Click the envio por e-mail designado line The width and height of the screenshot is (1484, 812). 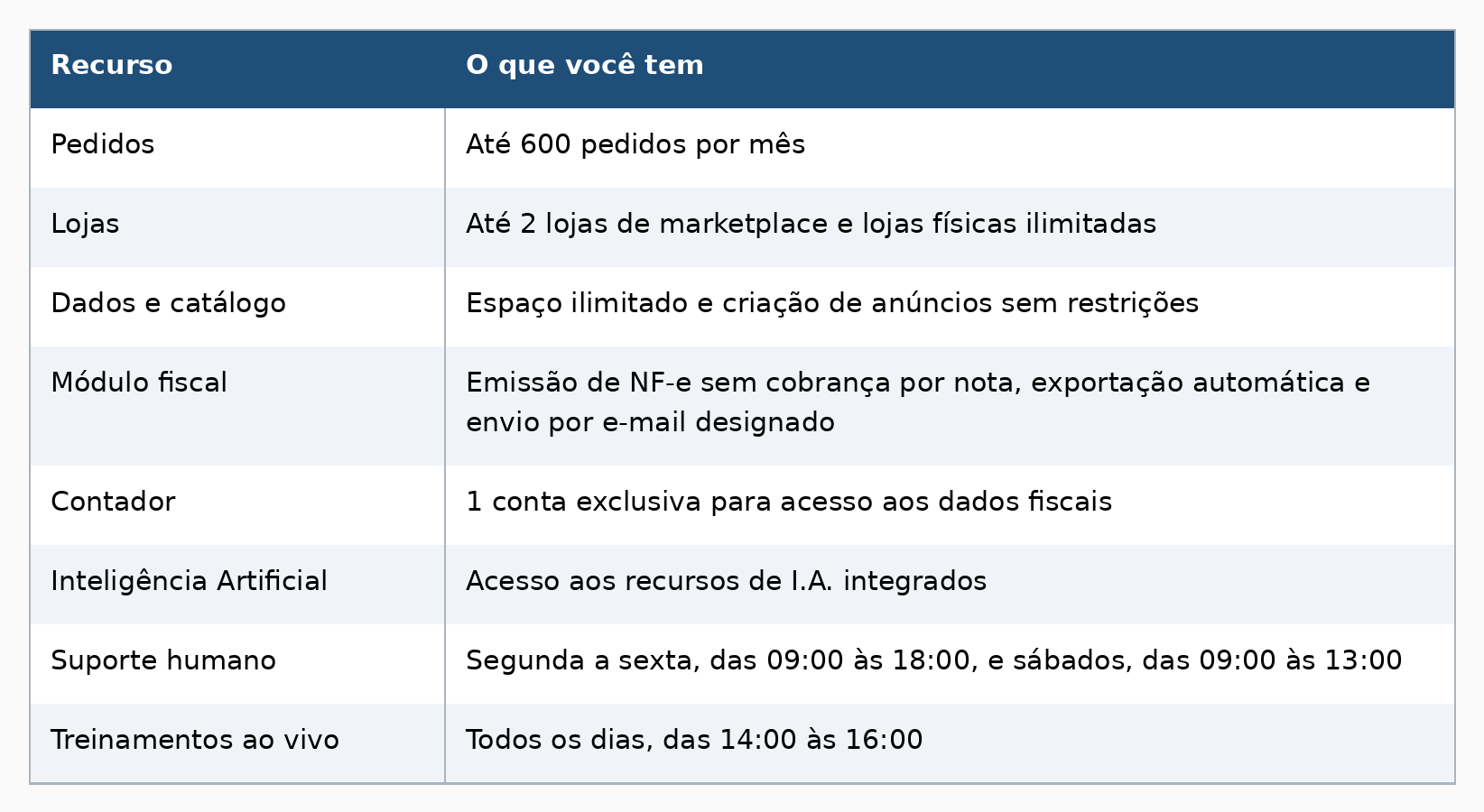click(650, 423)
